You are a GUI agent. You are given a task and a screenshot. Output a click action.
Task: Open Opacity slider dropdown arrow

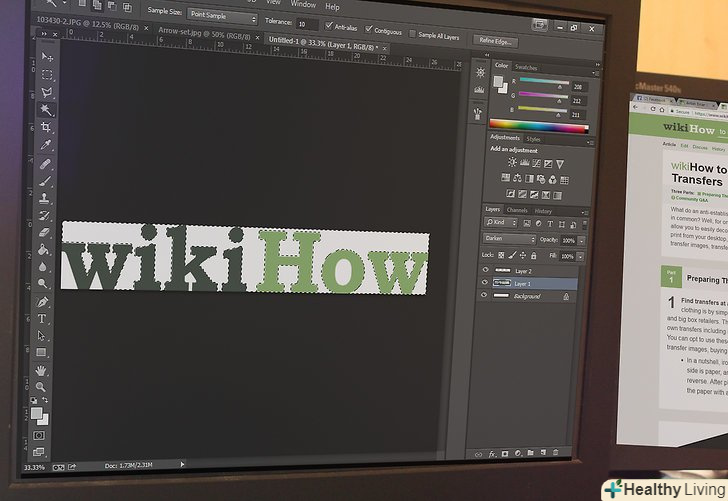[581, 241]
